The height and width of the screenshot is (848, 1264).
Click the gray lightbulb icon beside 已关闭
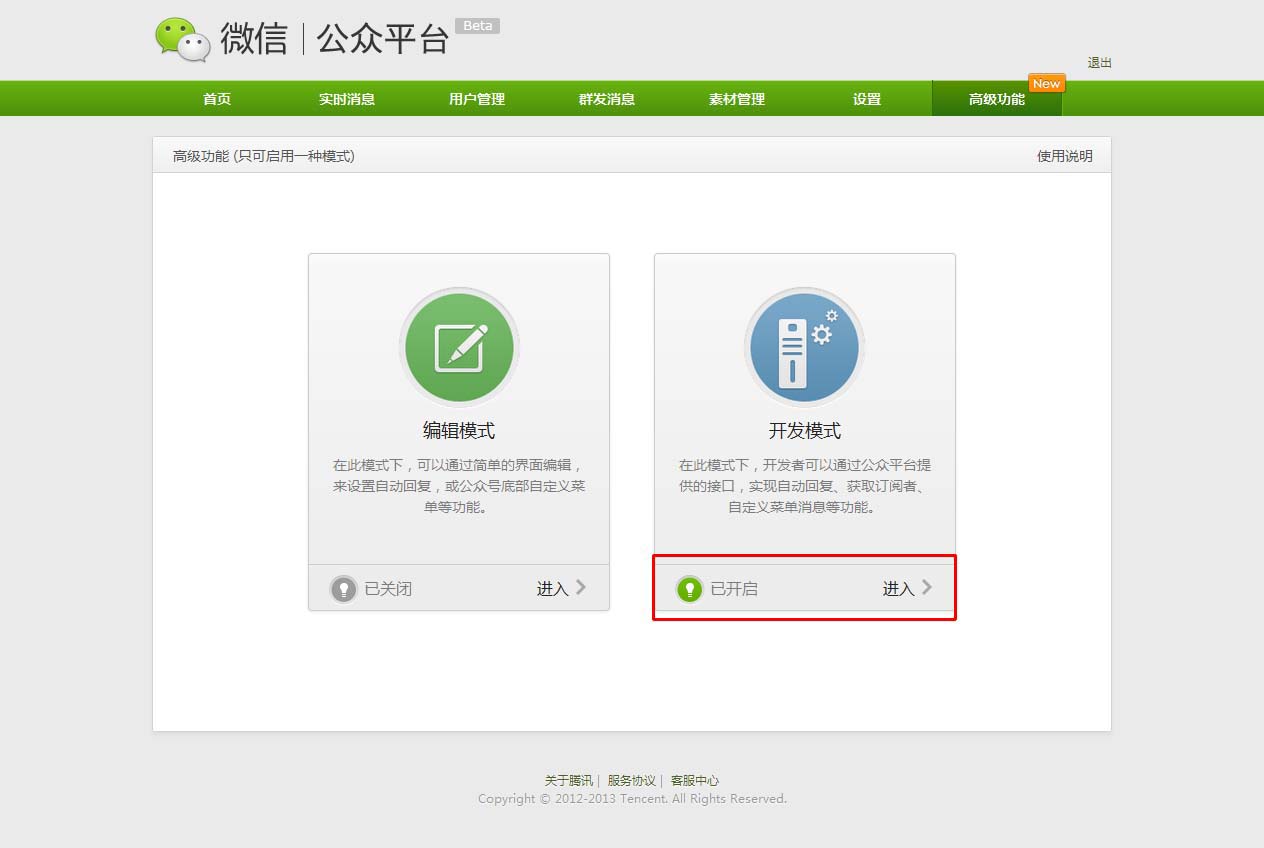[344, 589]
